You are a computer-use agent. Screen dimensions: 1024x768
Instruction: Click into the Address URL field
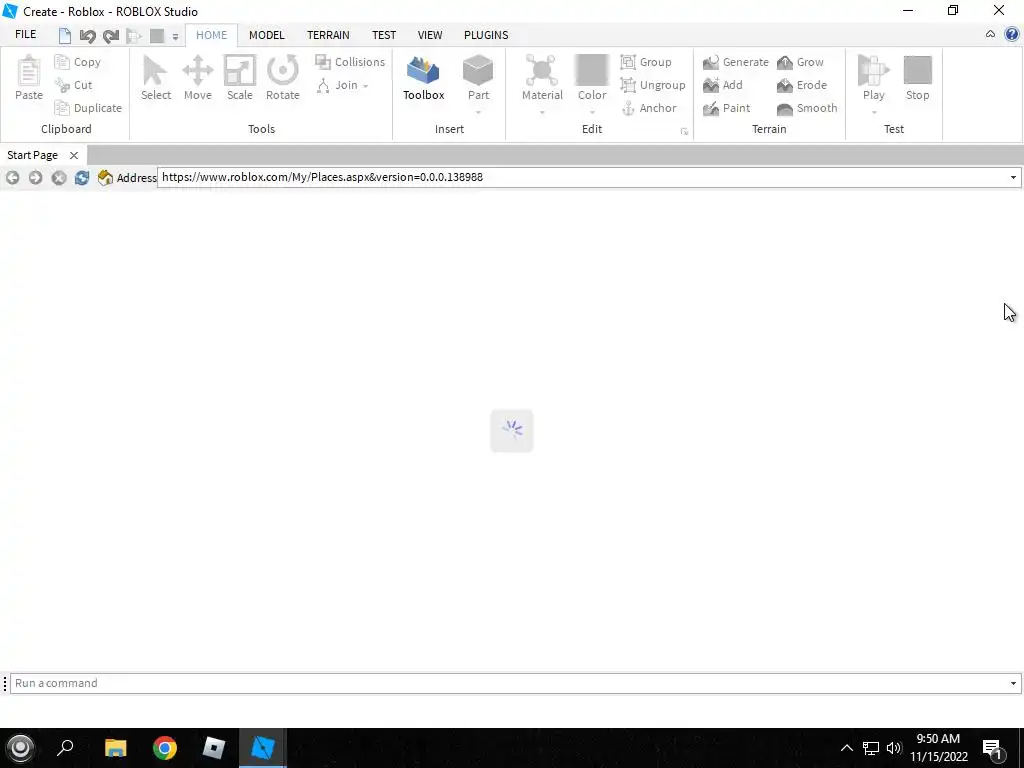click(581, 177)
